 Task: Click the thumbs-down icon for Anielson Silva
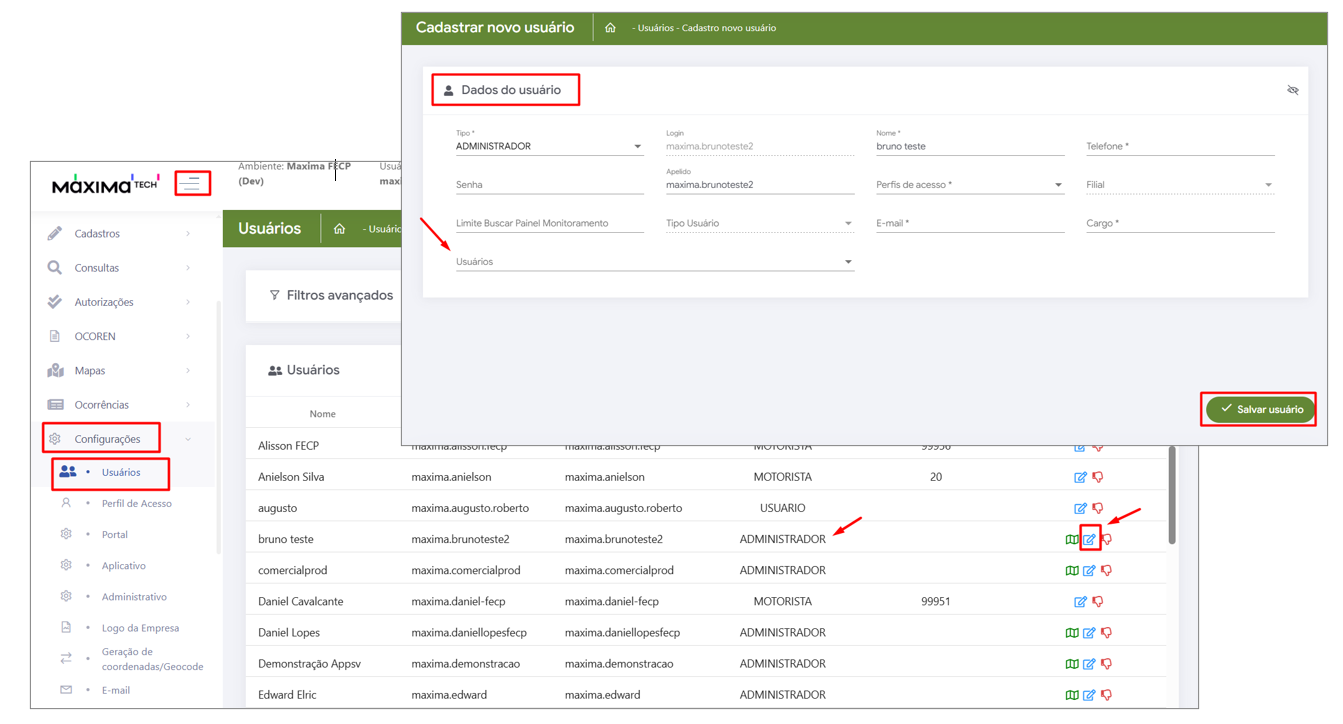tap(1098, 477)
